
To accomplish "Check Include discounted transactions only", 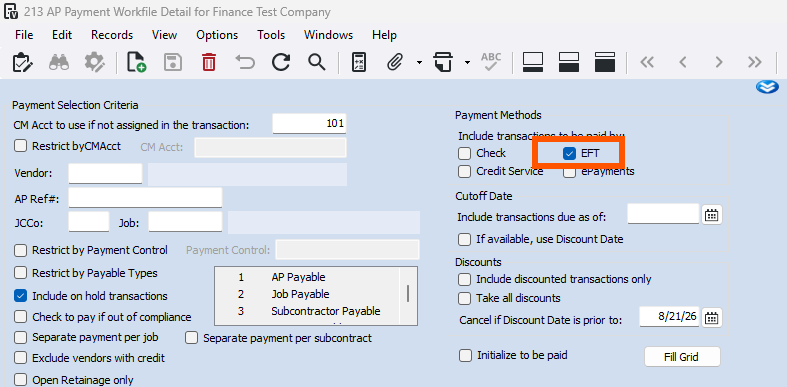I will pyautogui.click(x=464, y=279).
